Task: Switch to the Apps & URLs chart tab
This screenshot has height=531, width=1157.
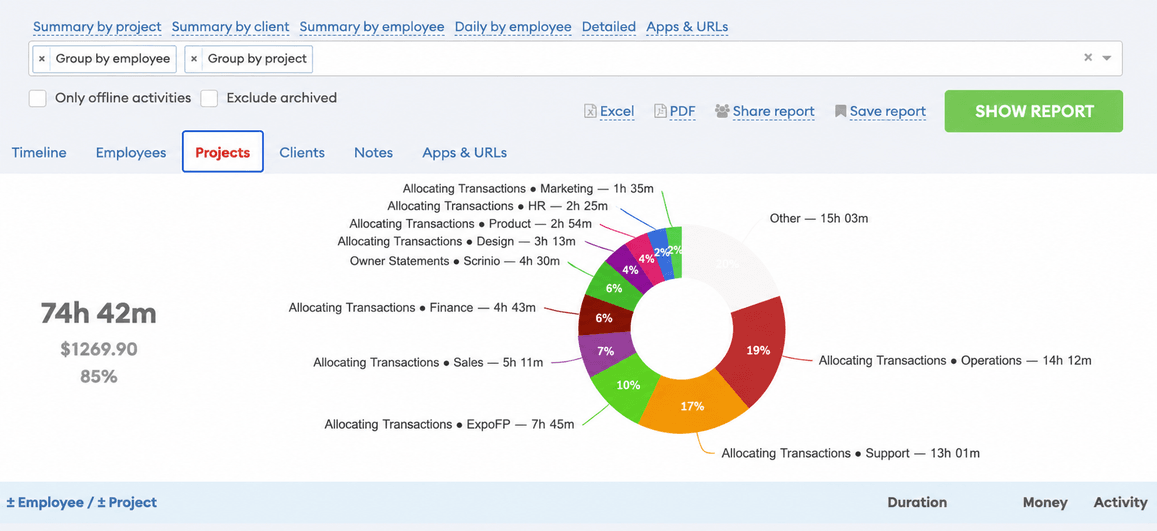Action: pos(464,153)
